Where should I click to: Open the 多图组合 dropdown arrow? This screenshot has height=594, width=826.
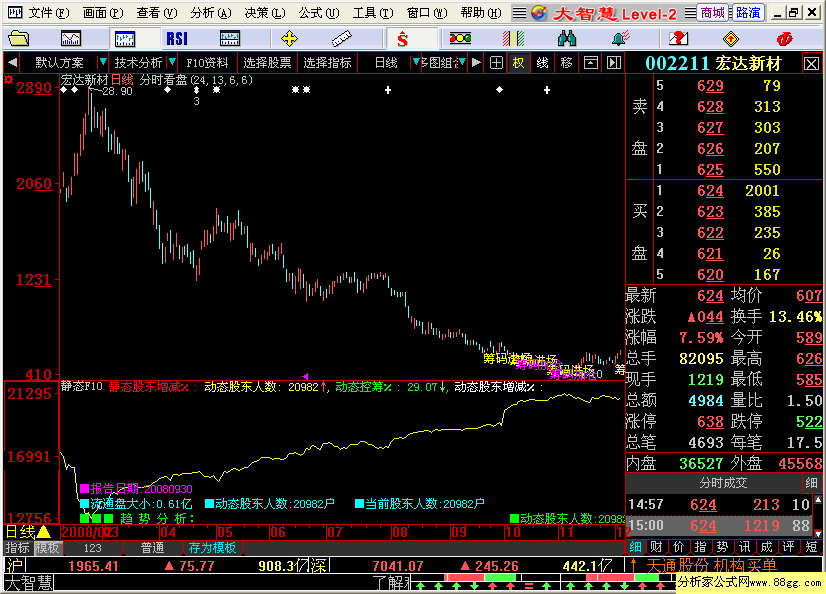(462, 62)
